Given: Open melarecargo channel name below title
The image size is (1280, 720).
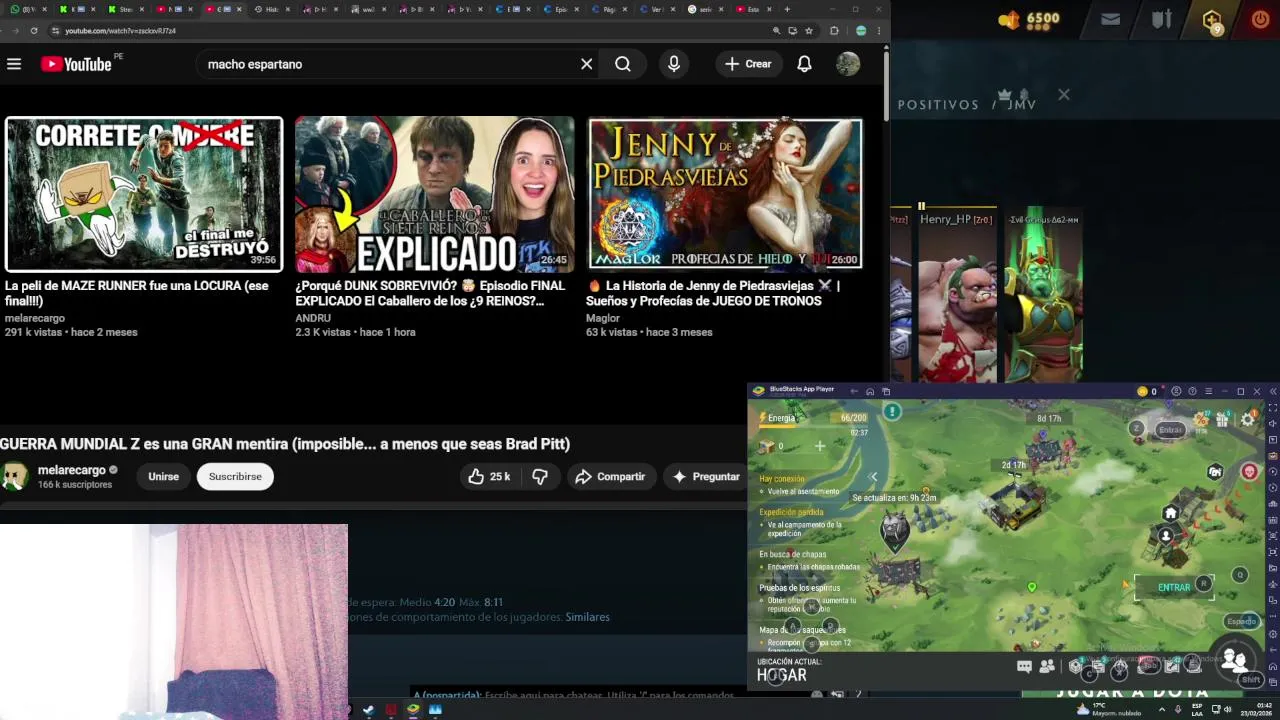Looking at the screenshot, I should click(x=71, y=470).
